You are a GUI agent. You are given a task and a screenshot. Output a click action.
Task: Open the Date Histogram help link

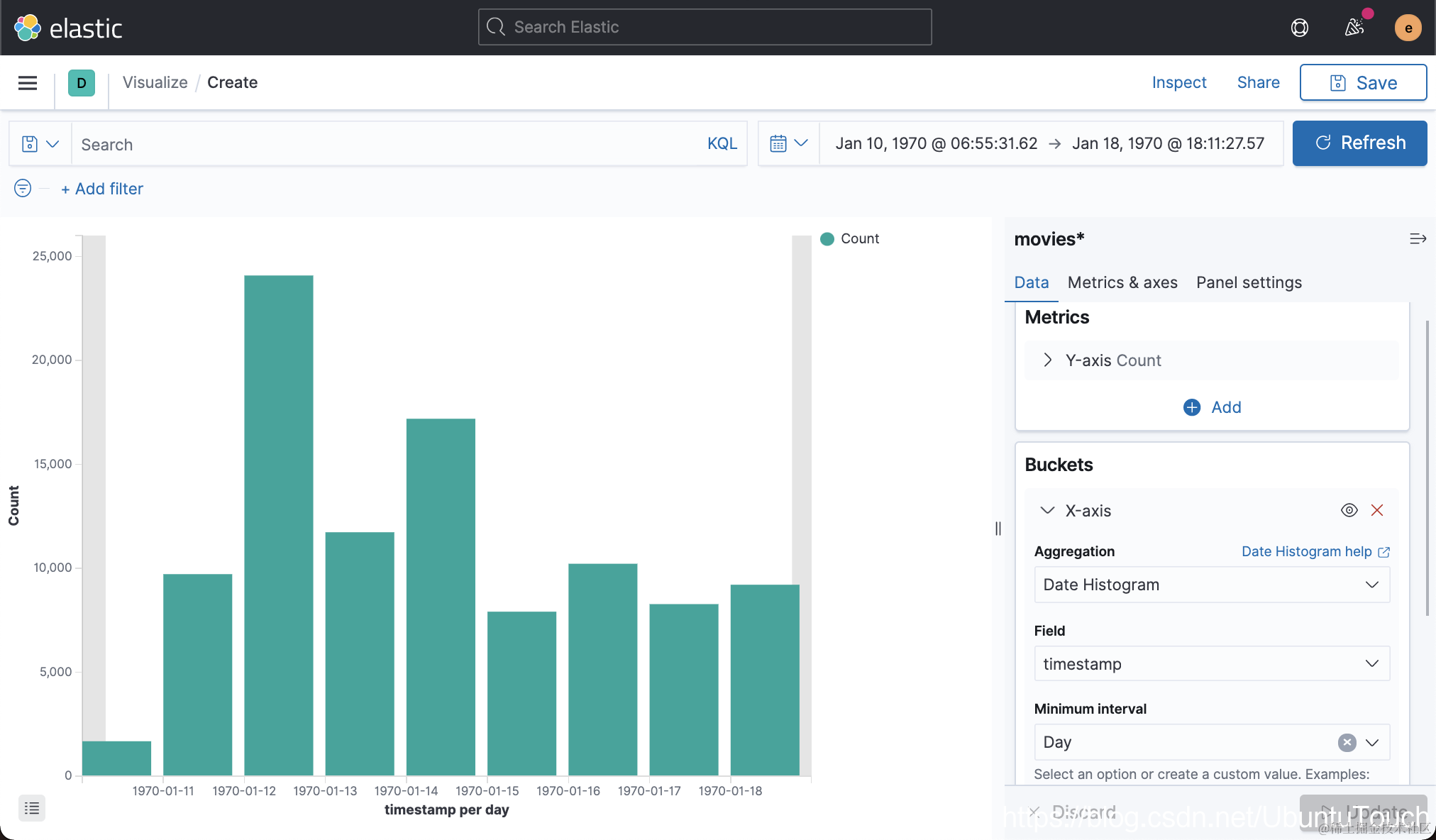tap(1315, 551)
